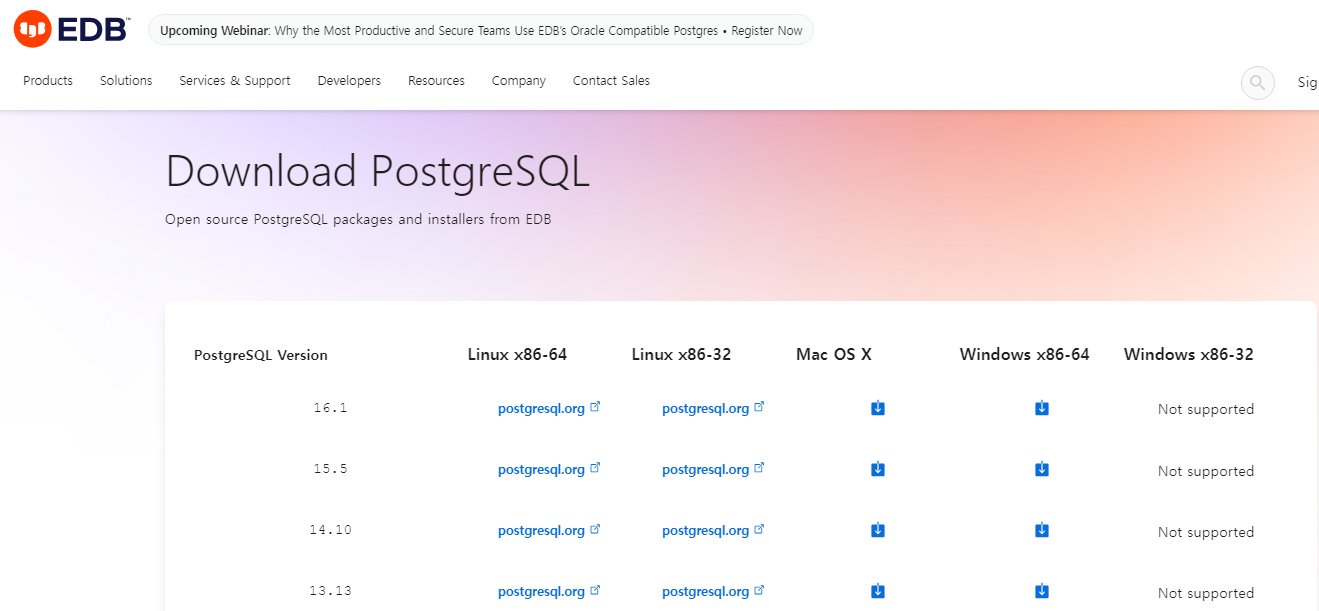The height and width of the screenshot is (611, 1319).
Task: Download PostgreSQL 13.13 for Windows x86-64
Action: pyautogui.click(x=1042, y=591)
